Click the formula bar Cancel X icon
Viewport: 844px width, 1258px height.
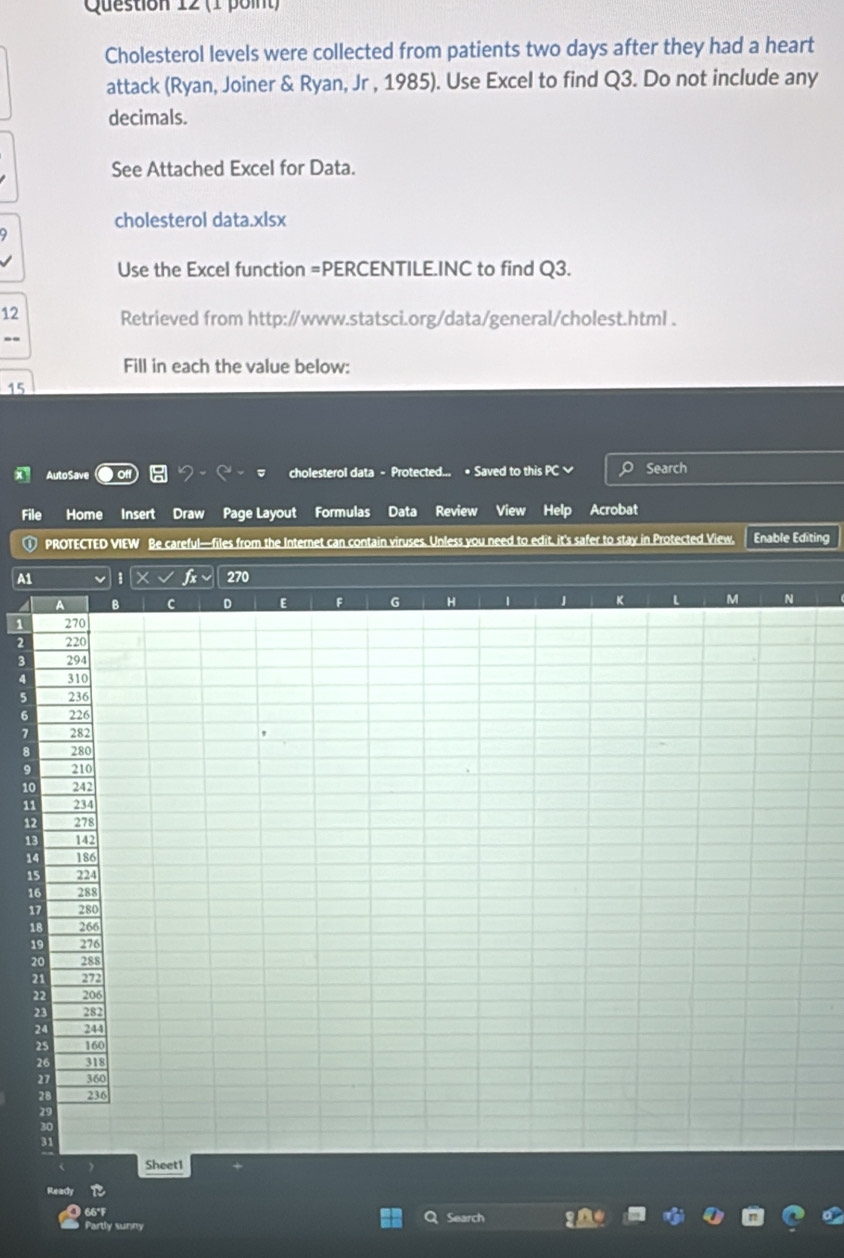tap(144, 576)
